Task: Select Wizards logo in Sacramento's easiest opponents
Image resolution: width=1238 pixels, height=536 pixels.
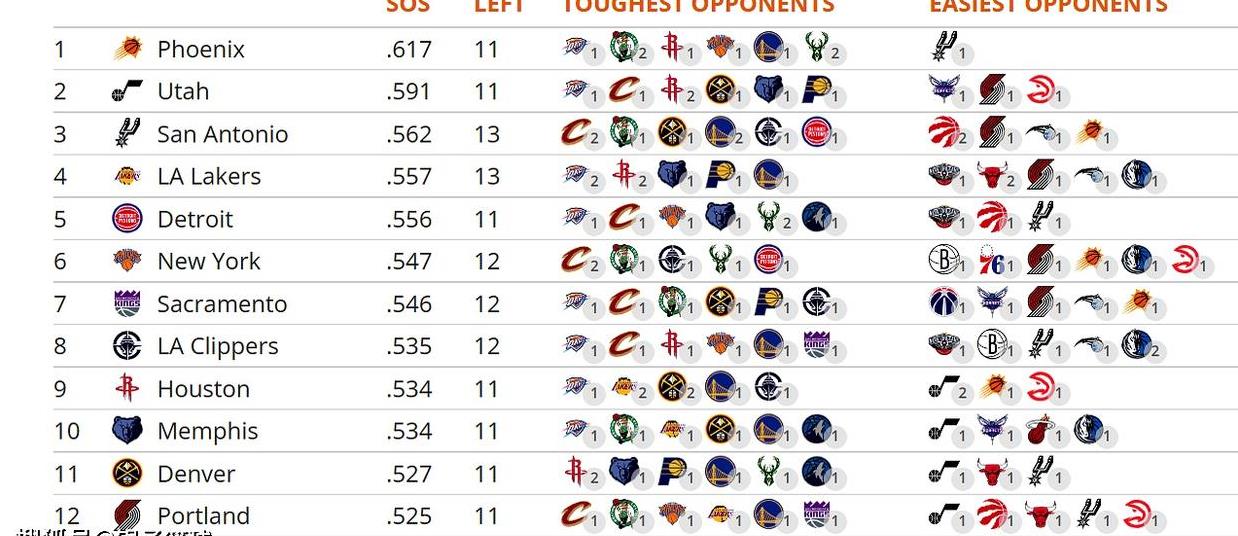Action: coord(943,302)
